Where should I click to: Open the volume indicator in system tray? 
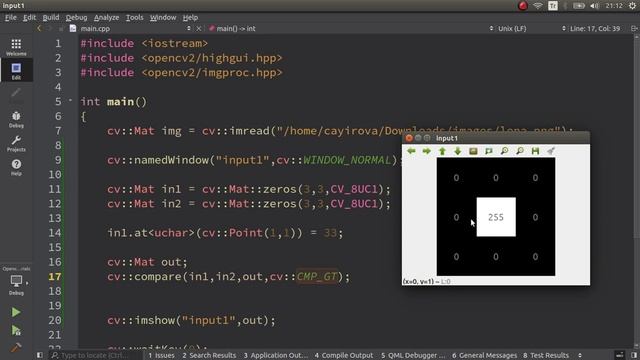595,6
